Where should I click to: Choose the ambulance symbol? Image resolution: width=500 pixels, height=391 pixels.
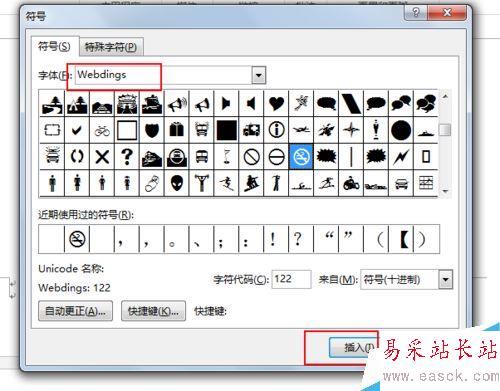click(251, 130)
